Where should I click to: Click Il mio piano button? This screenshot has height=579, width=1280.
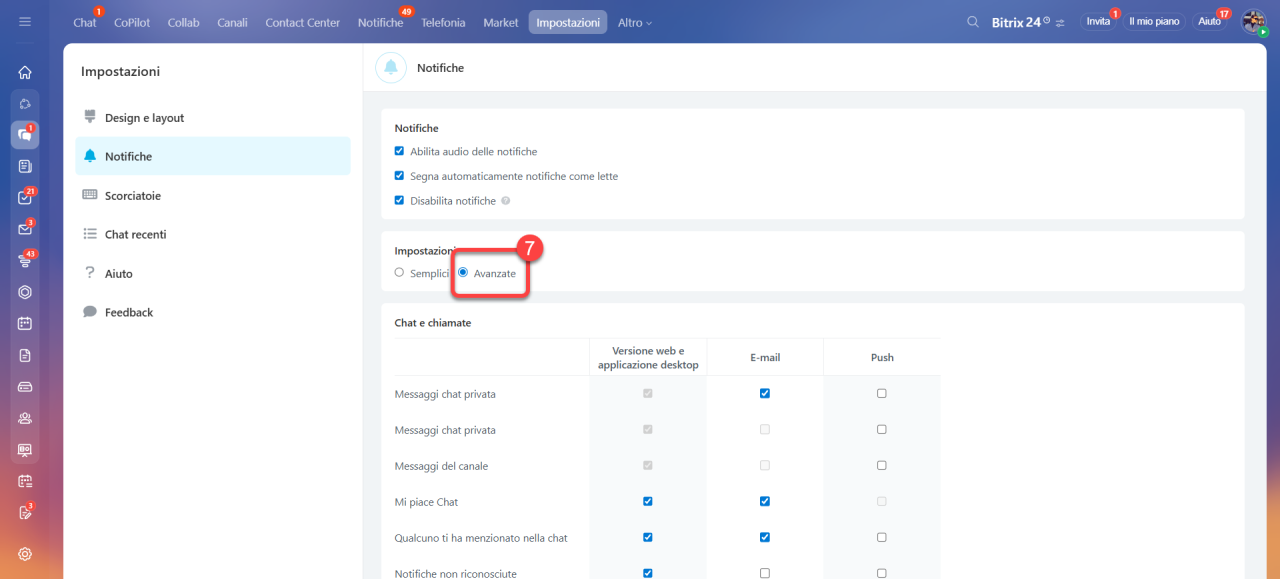(x=1154, y=21)
